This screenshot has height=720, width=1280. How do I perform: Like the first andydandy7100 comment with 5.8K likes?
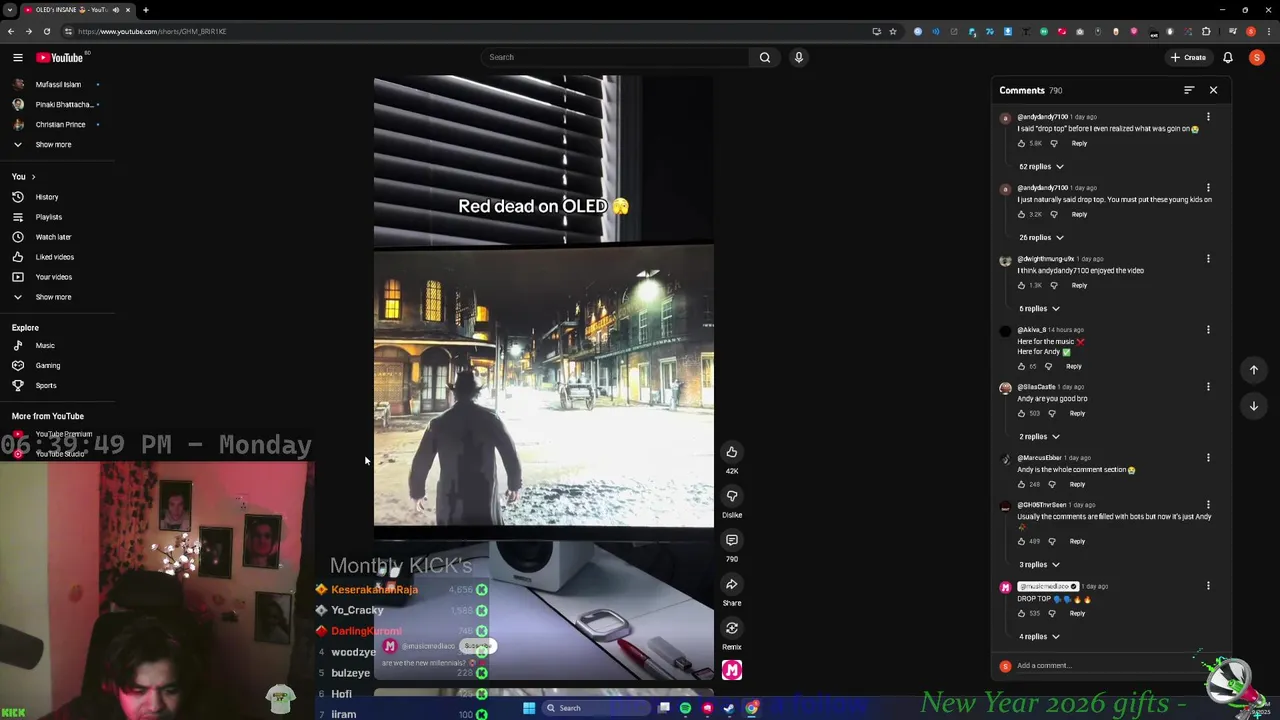coord(1021,143)
